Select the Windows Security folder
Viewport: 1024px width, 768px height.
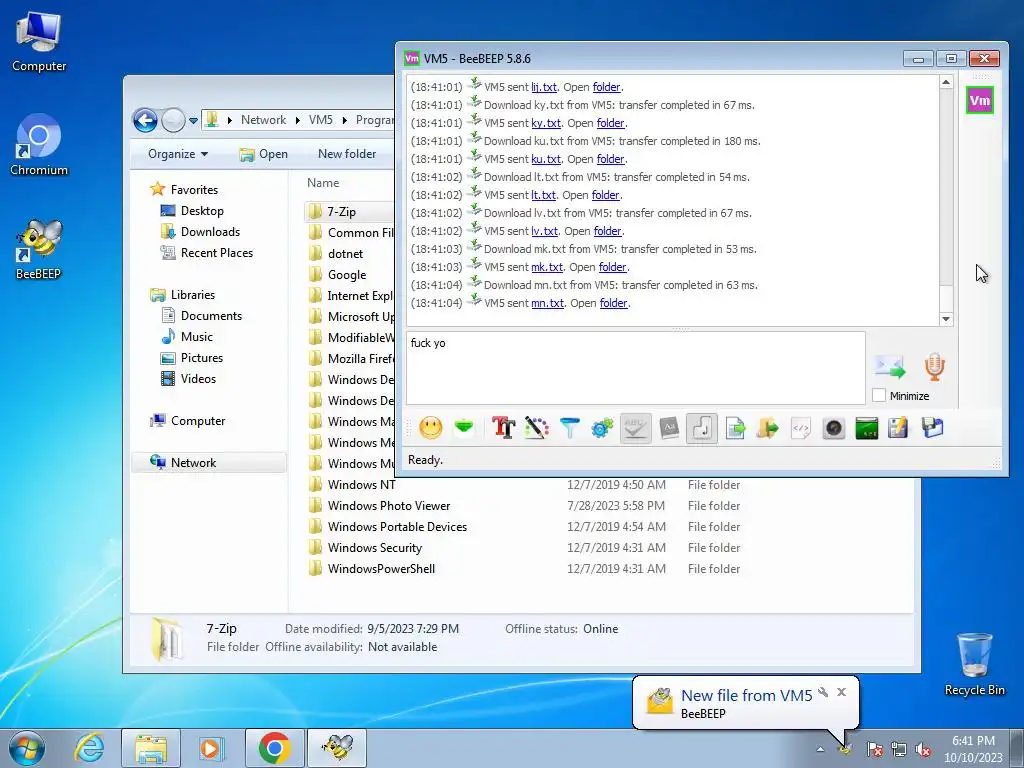375,547
